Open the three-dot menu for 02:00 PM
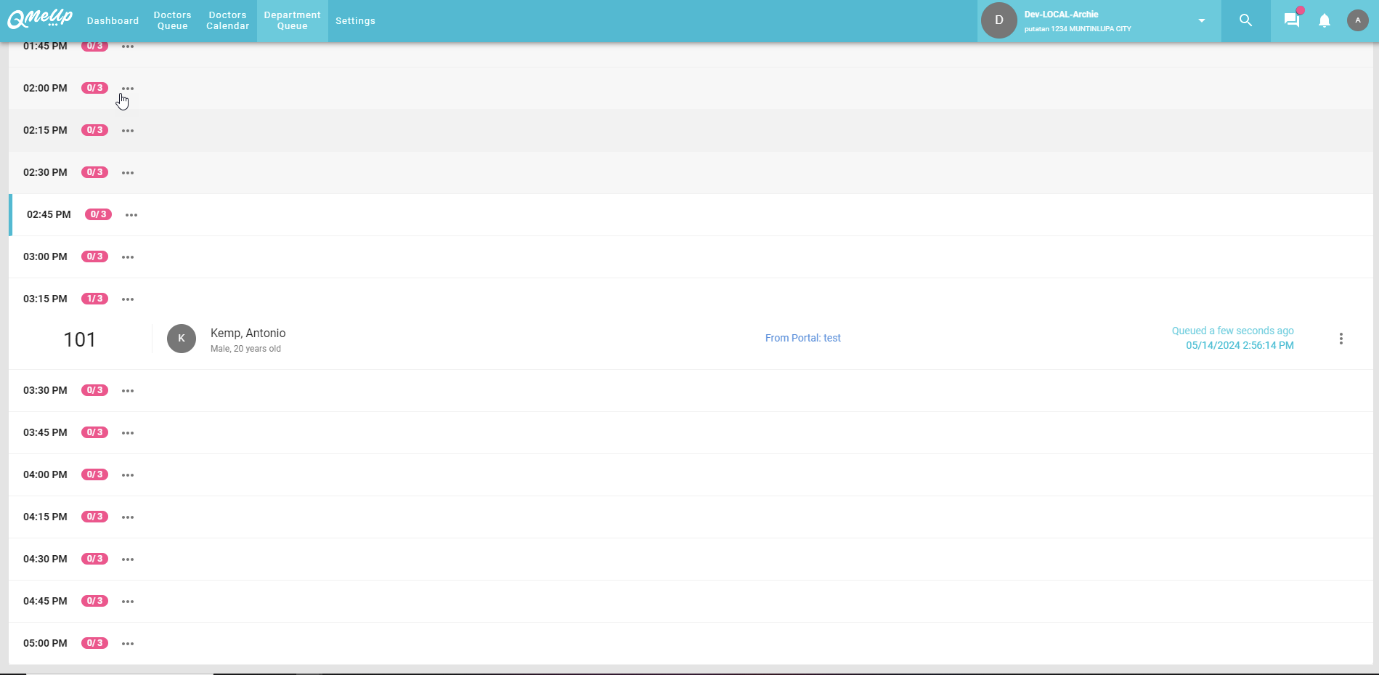This screenshot has width=1379, height=675. (x=128, y=89)
